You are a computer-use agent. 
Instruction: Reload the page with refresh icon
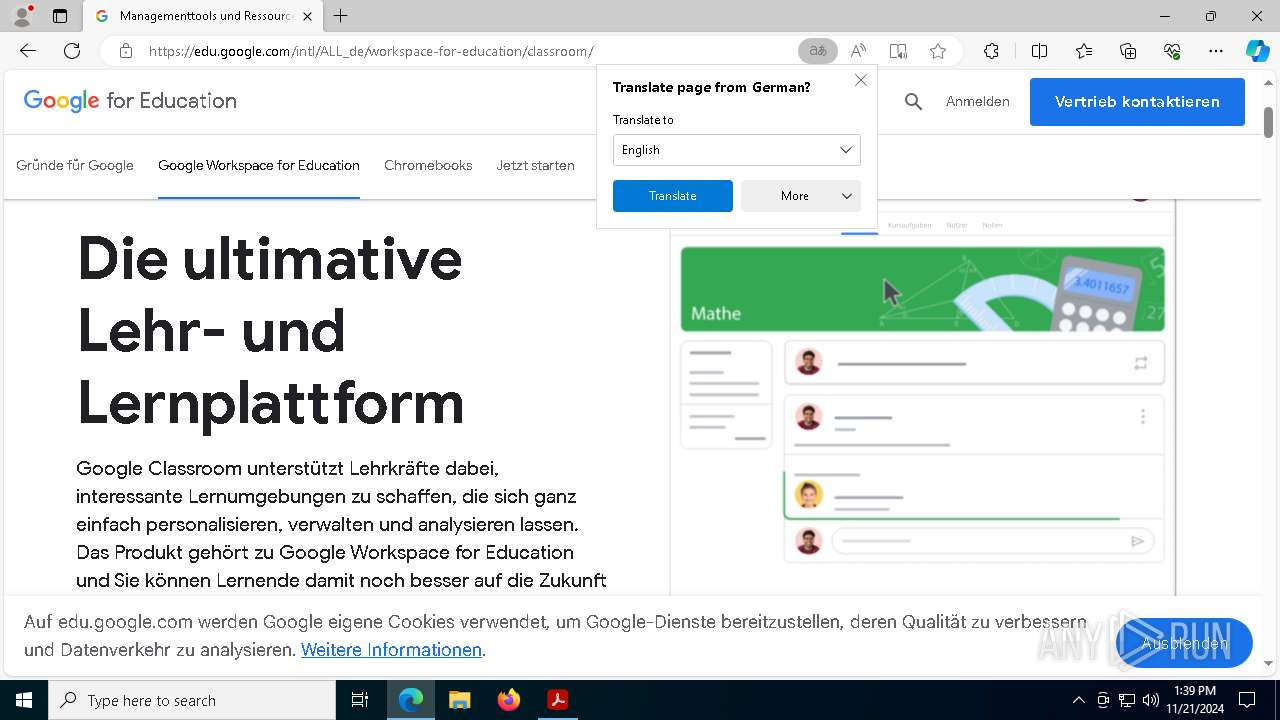72,51
